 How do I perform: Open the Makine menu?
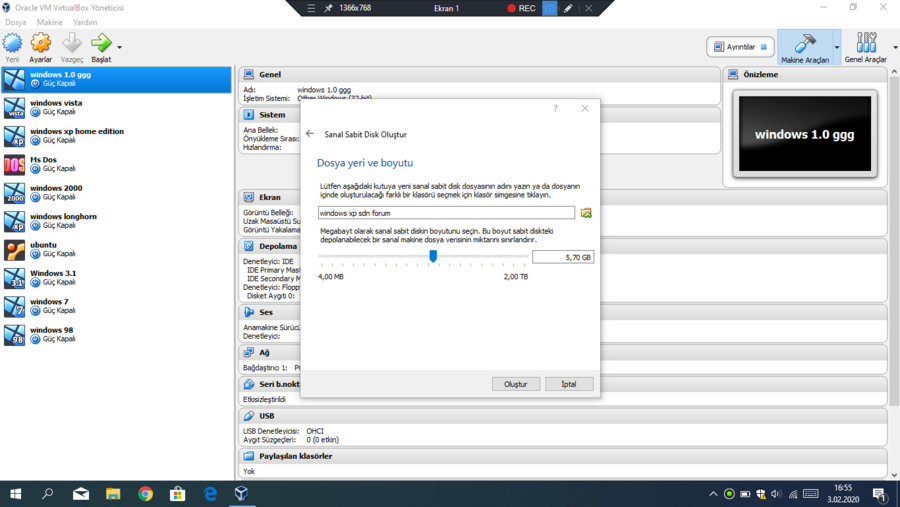[49, 22]
